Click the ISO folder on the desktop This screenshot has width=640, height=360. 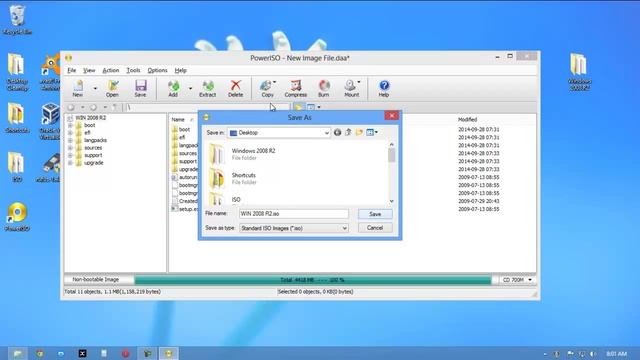point(17,167)
